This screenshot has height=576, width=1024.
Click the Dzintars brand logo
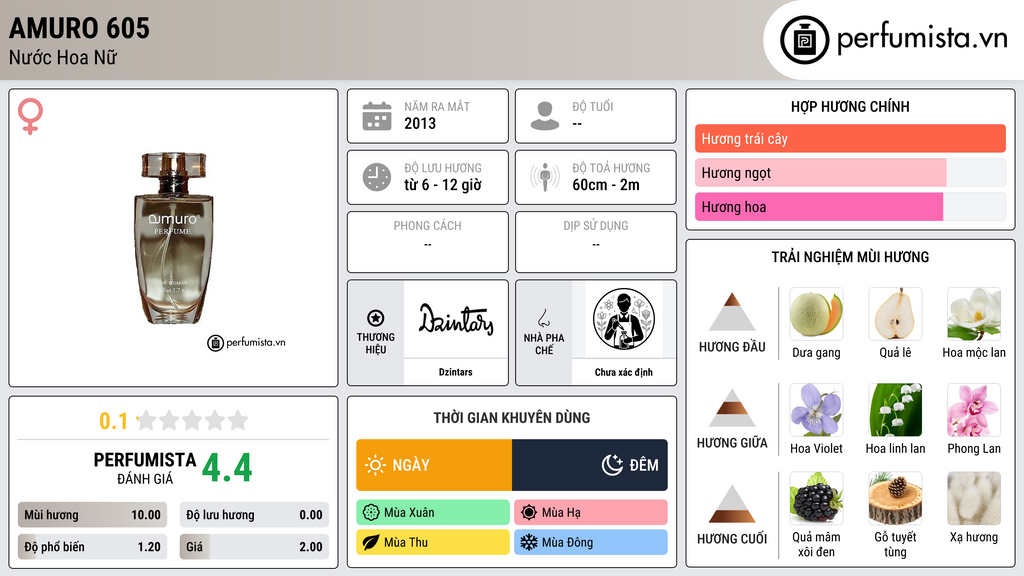tap(456, 319)
